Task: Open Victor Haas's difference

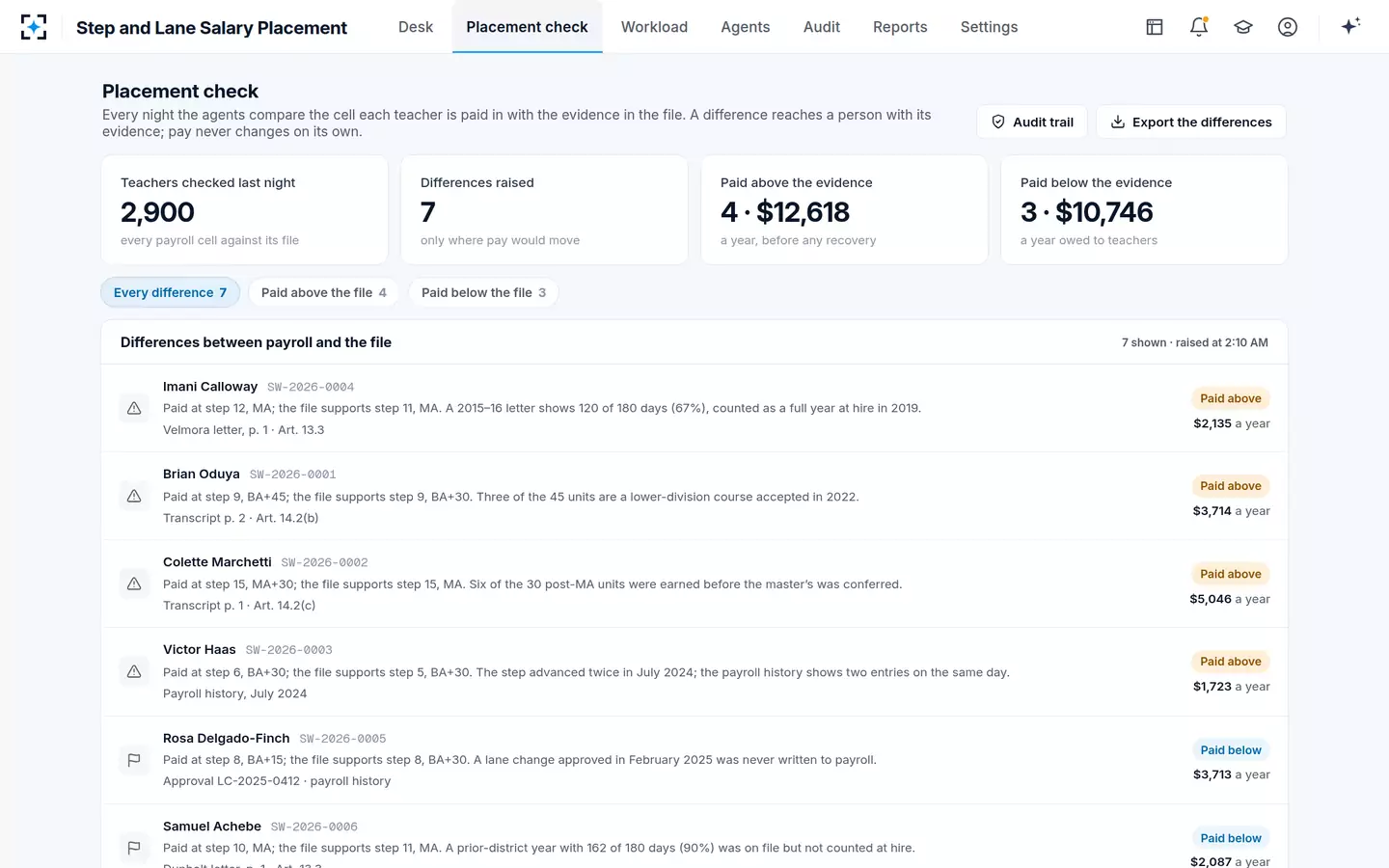Action: [x=694, y=671]
